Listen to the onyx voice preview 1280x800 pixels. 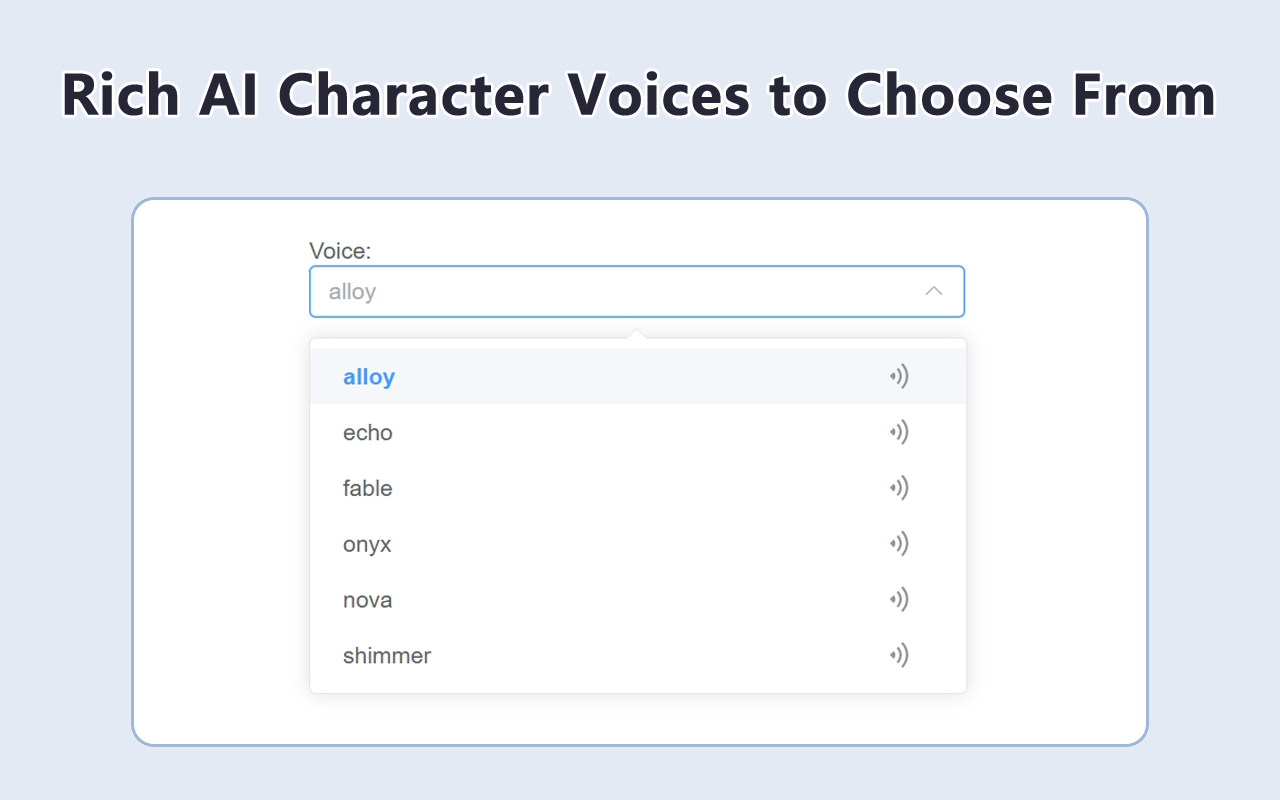pyautogui.click(x=899, y=545)
